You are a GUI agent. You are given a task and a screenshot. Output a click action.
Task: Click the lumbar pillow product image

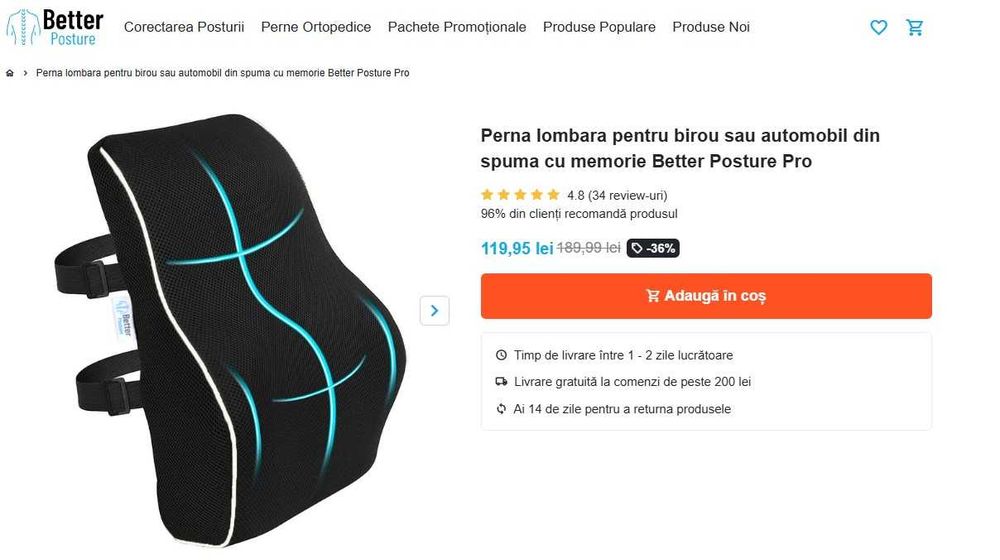pyautogui.click(x=230, y=330)
